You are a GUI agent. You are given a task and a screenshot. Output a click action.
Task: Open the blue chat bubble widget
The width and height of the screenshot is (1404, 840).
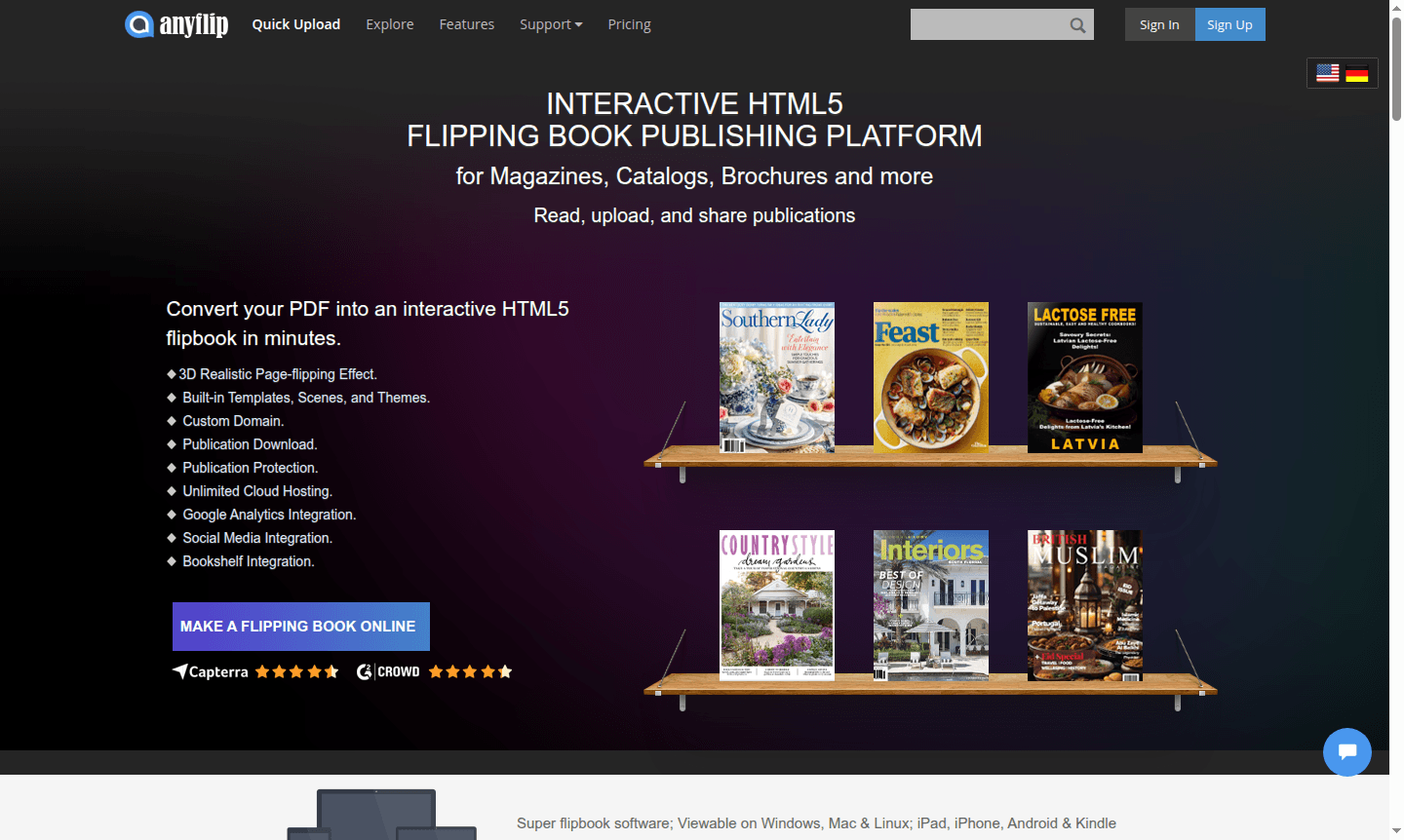1346,751
